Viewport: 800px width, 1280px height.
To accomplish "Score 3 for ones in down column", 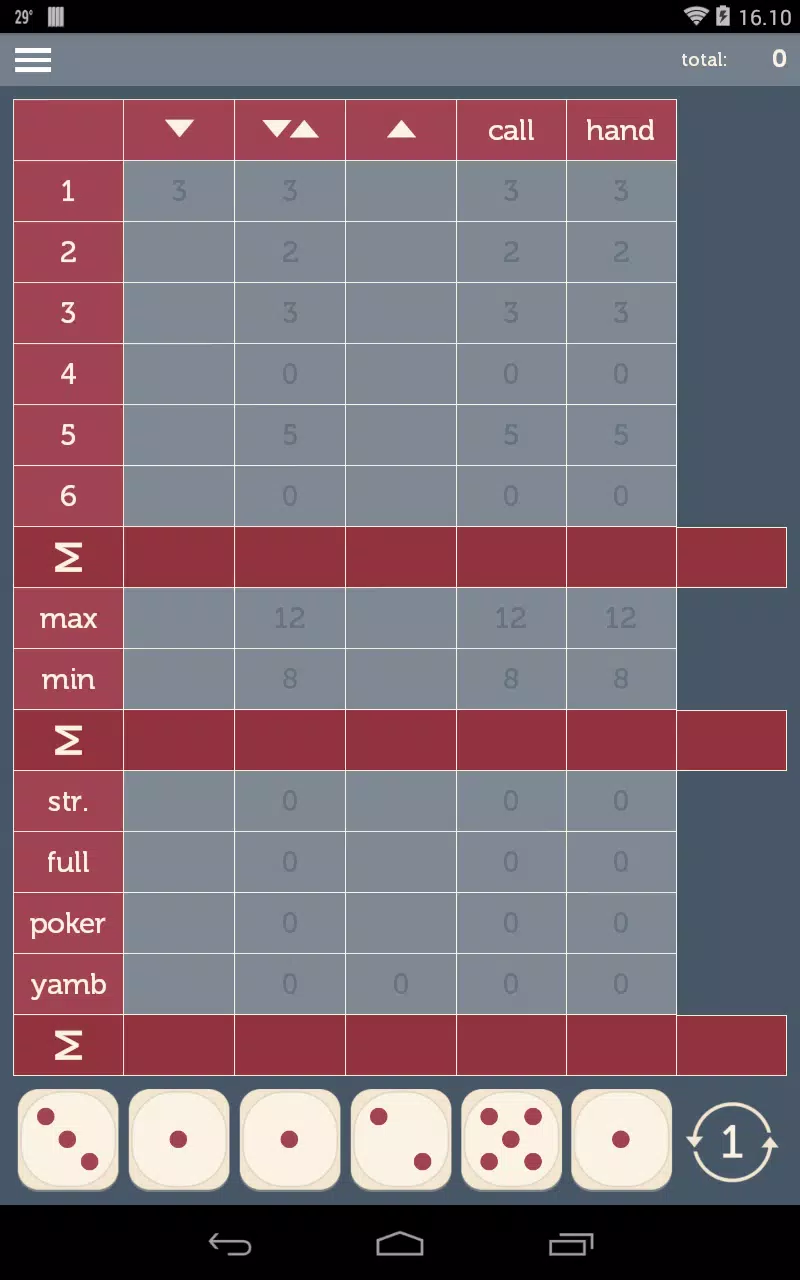I will [x=179, y=191].
